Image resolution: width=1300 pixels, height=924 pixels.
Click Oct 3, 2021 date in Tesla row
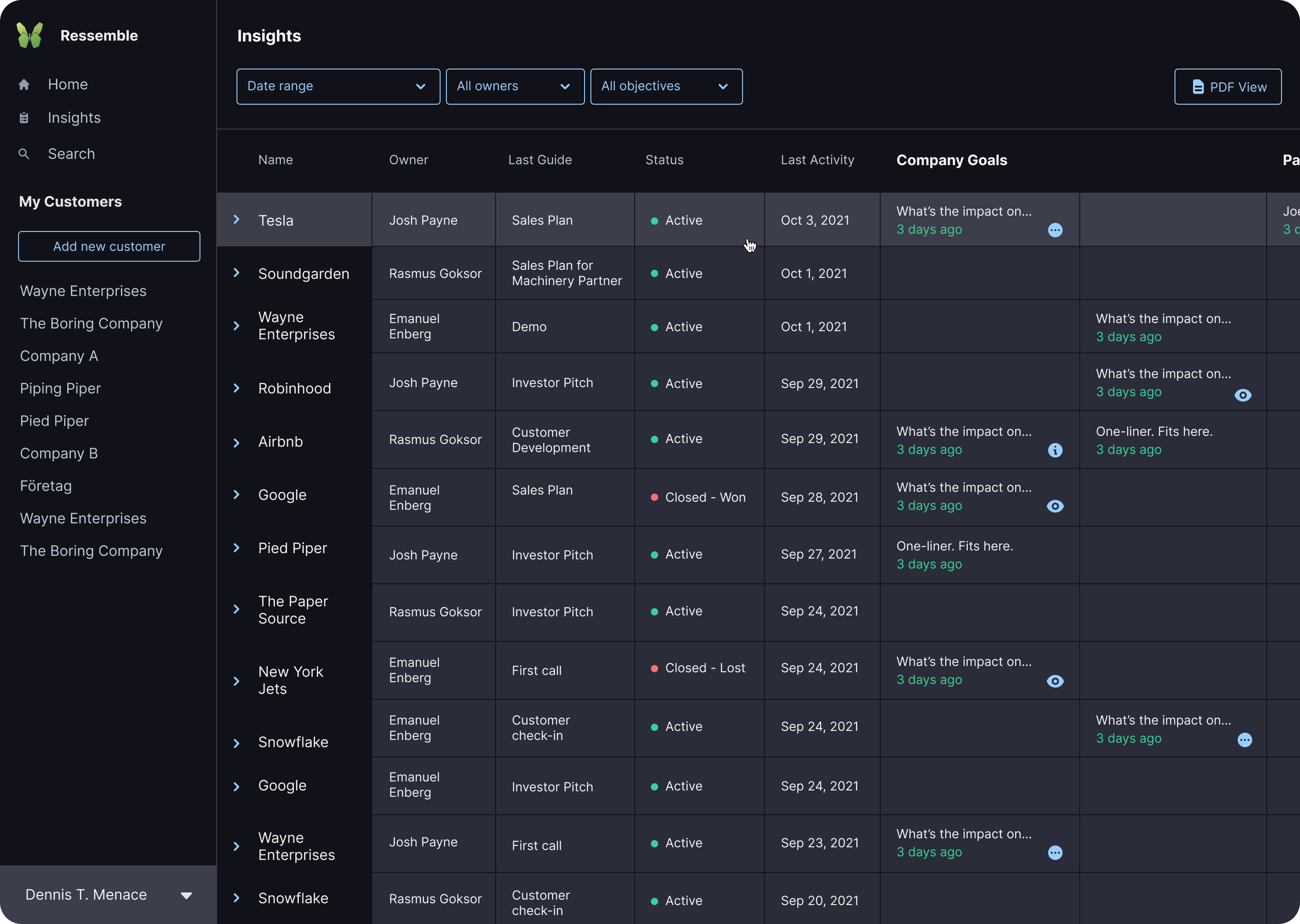click(x=815, y=220)
